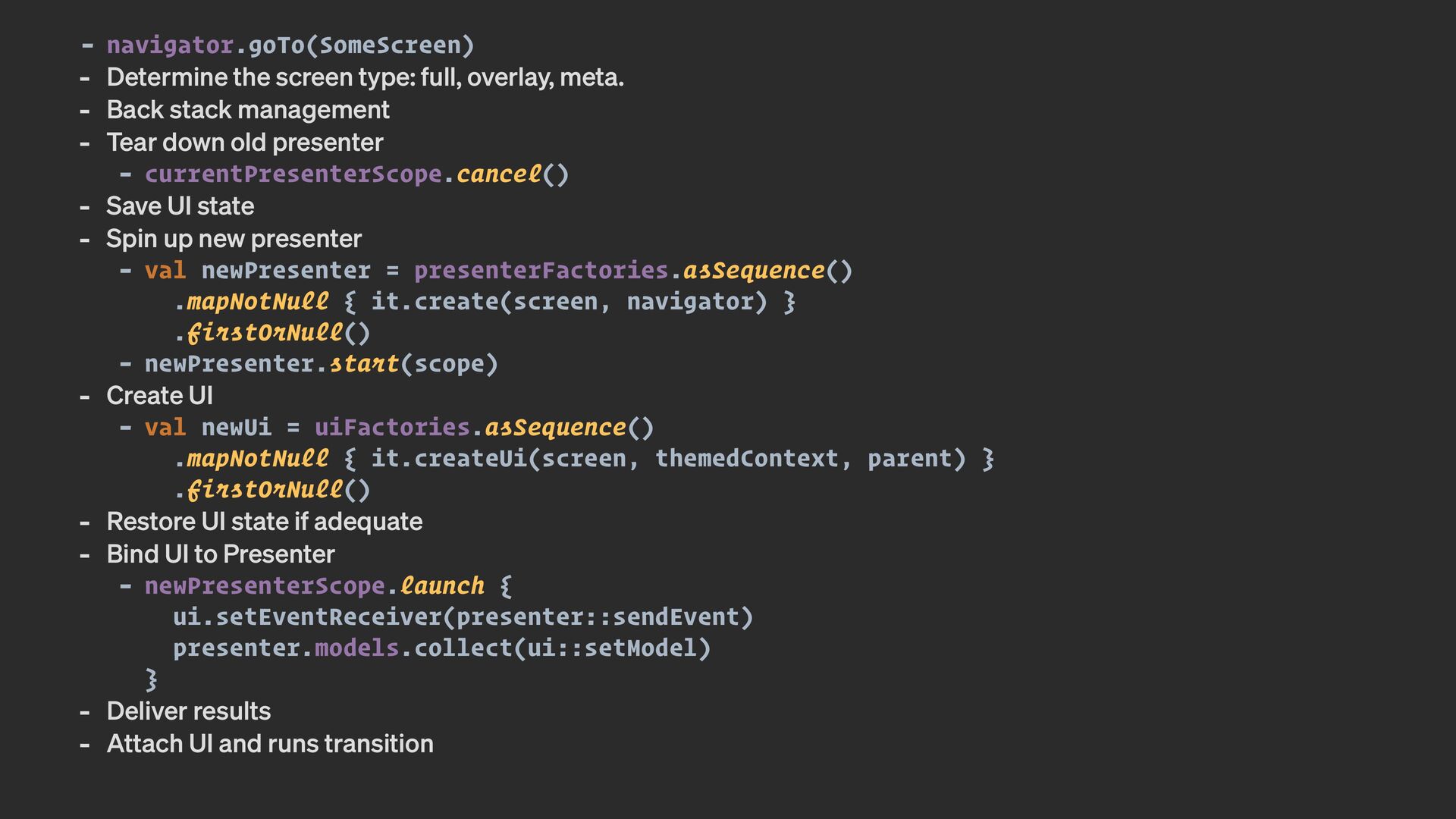The height and width of the screenshot is (819, 1456).
Task: Select the 'Determine the screen type' bullet
Action: coord(365,77)
